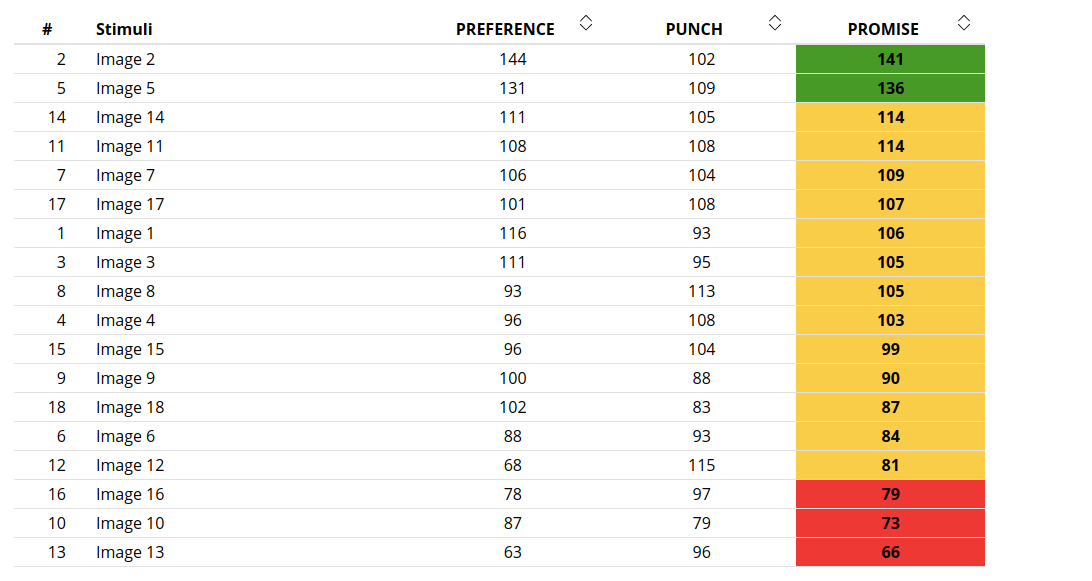Viewport: 1092px width, 581px height.
Task: Select the red PROMISE cell showing 66
Action: 890,552
